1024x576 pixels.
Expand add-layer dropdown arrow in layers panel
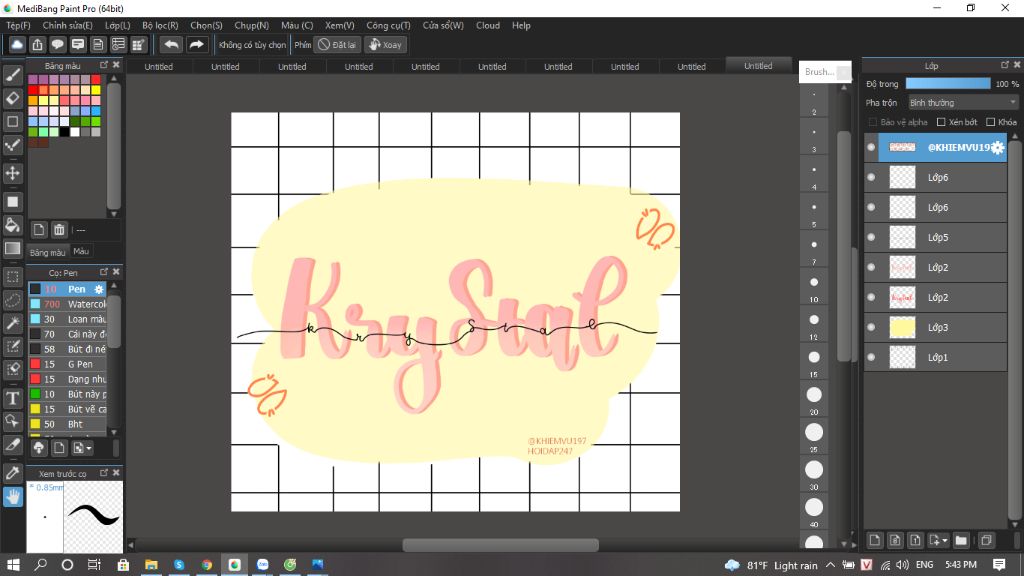tap(945, 541)
